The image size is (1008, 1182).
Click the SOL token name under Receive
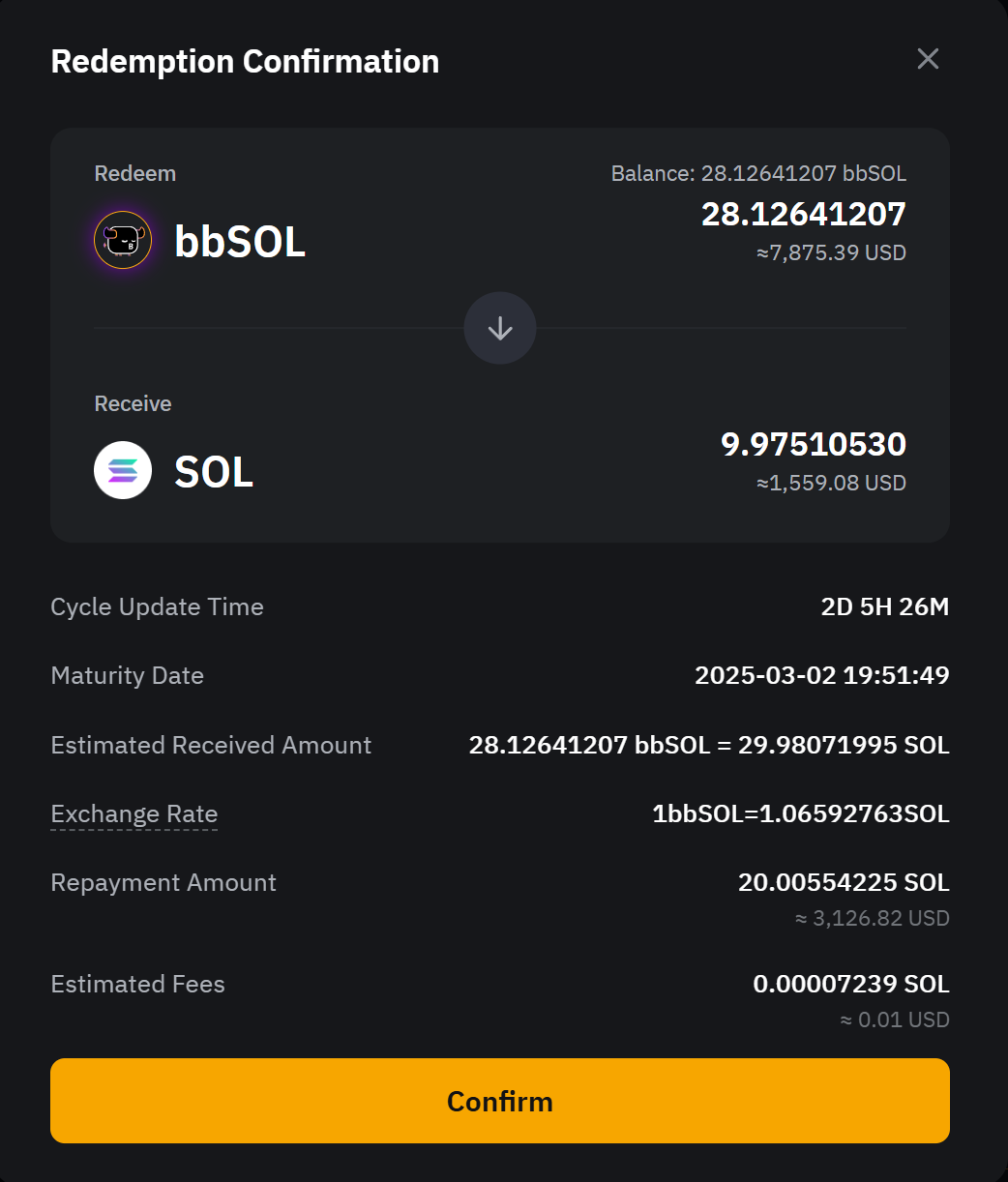[x=214, y=471]
